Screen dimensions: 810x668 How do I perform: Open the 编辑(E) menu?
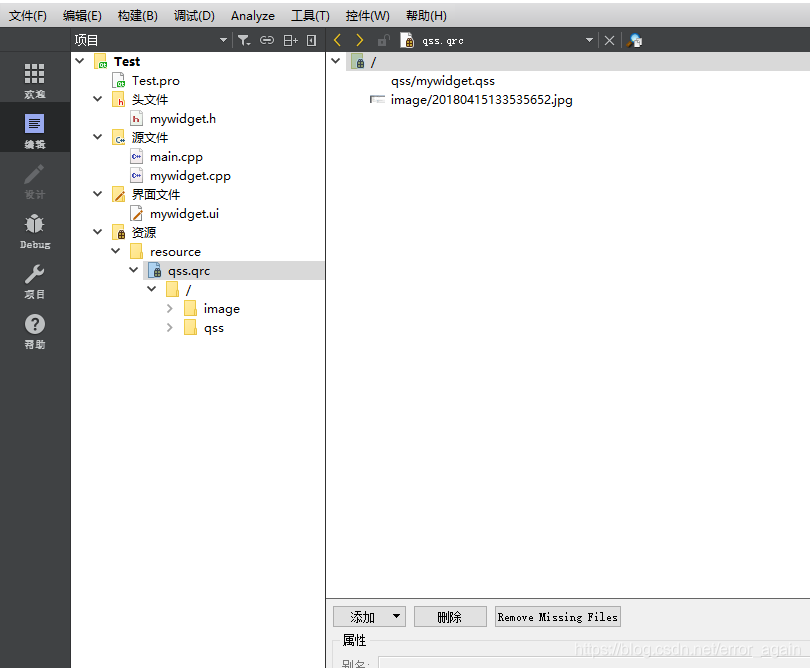[x=82, y=16]
